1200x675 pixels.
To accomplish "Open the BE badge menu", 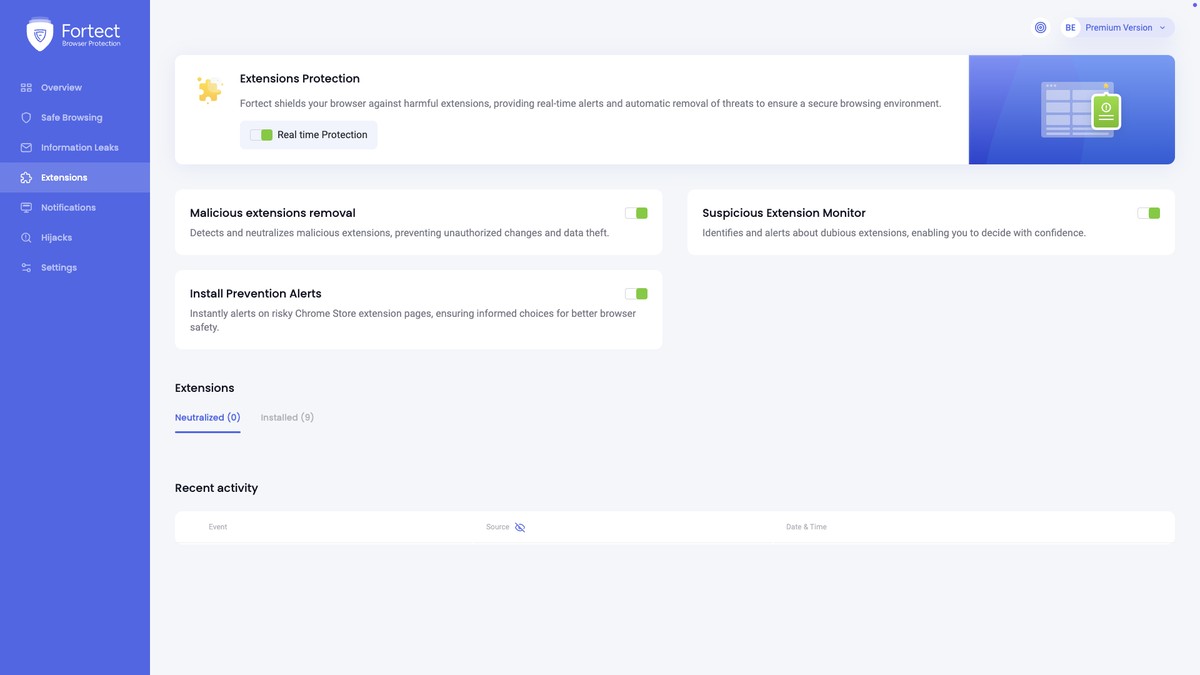I will (1070, 27).
